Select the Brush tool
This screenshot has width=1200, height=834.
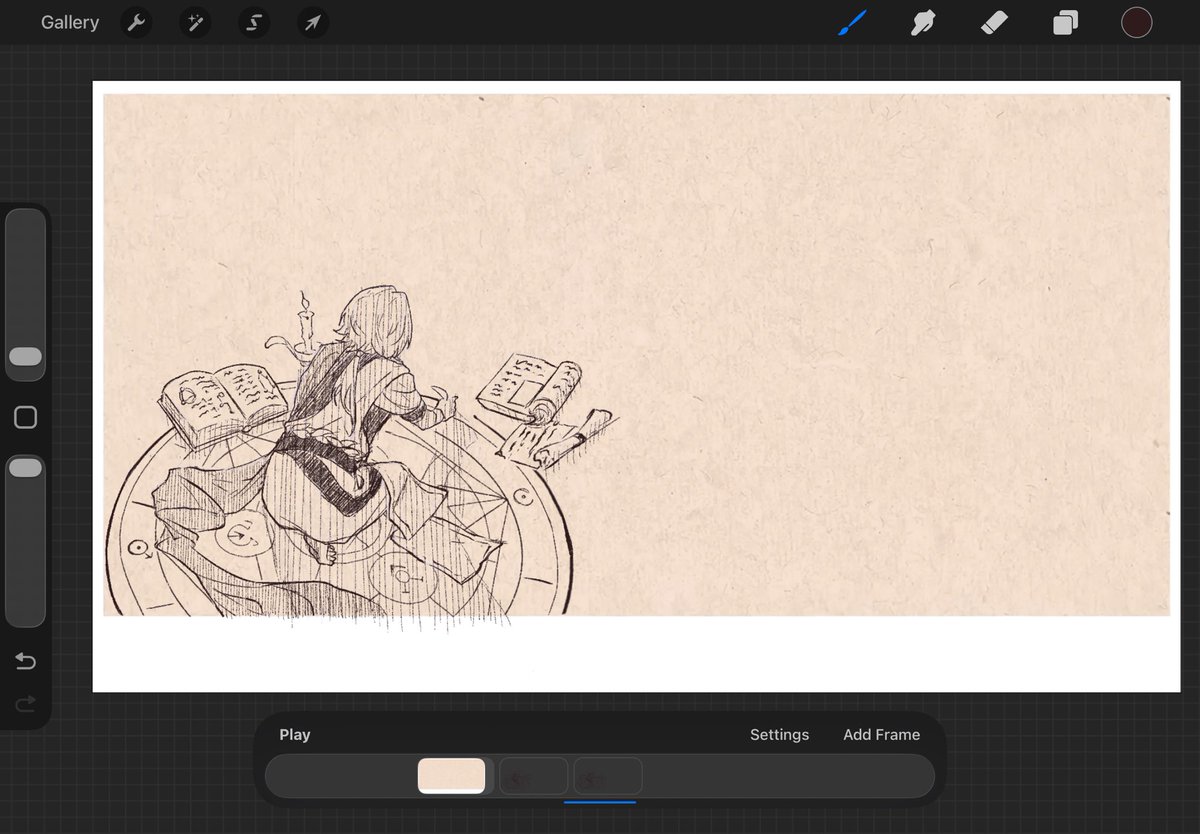tap(852, 22)
